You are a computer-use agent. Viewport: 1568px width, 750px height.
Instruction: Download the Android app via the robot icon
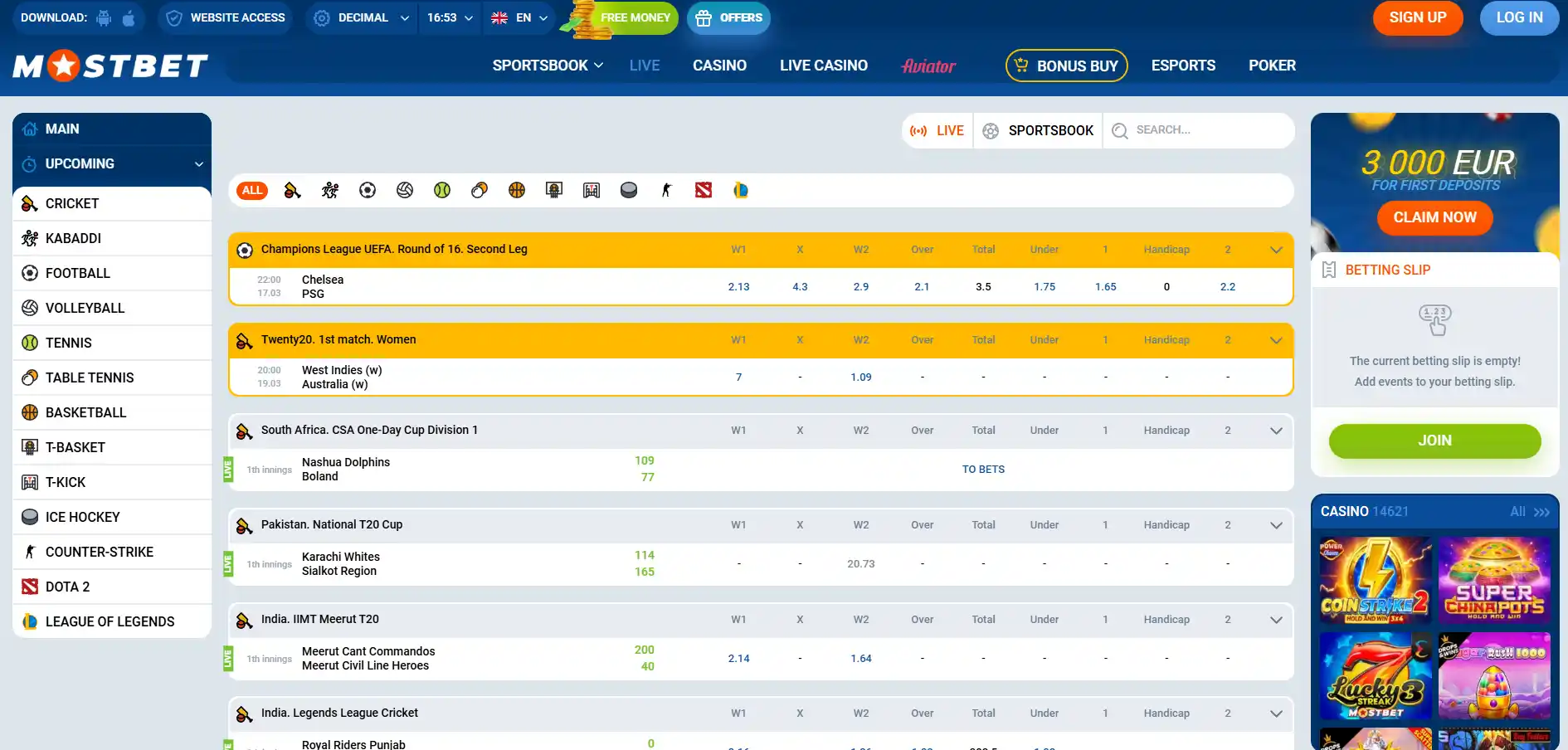coord(104,17)
